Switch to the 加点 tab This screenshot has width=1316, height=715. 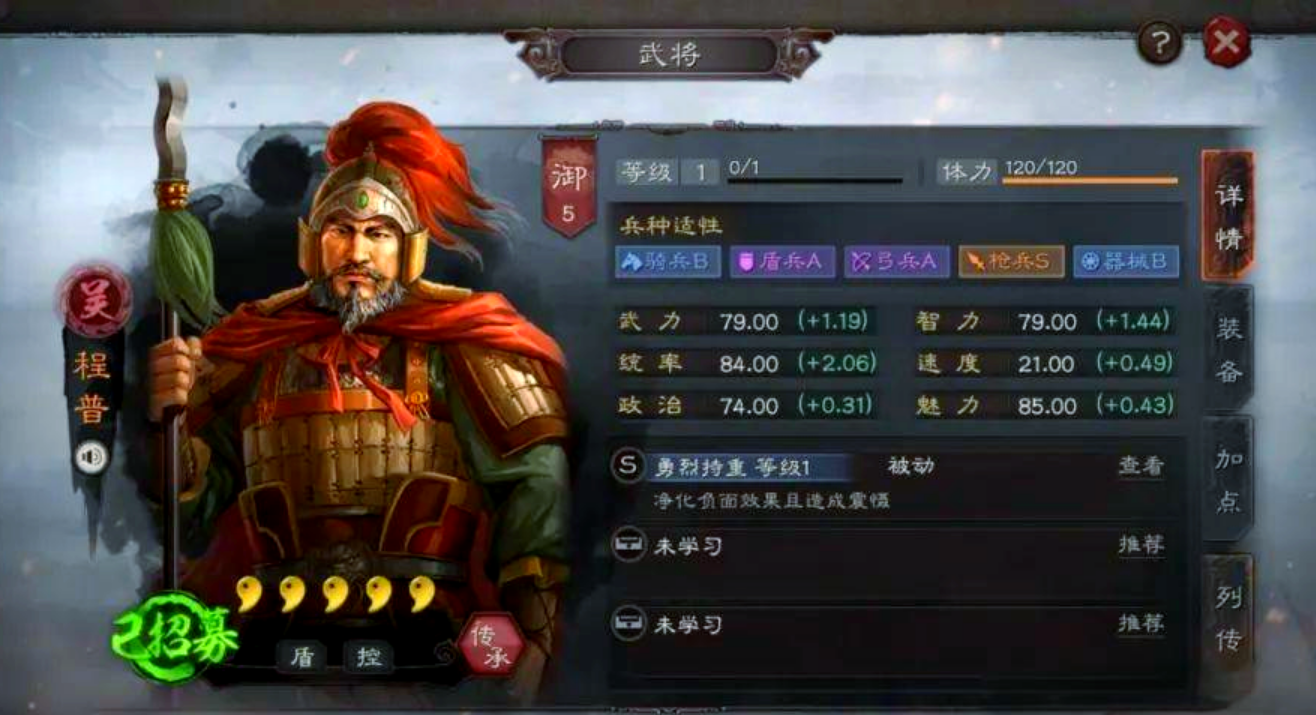coord(1228,480)
